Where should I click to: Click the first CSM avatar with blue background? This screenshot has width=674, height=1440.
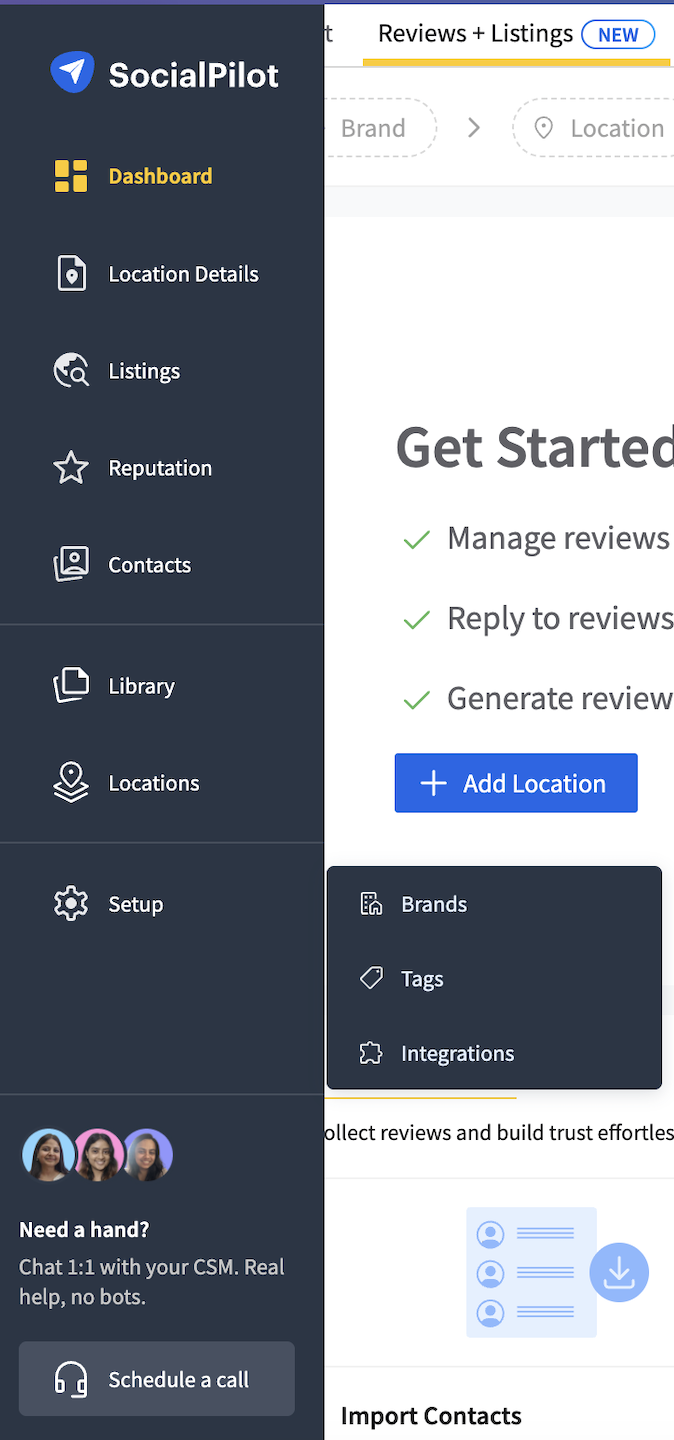pos(48,1155)
